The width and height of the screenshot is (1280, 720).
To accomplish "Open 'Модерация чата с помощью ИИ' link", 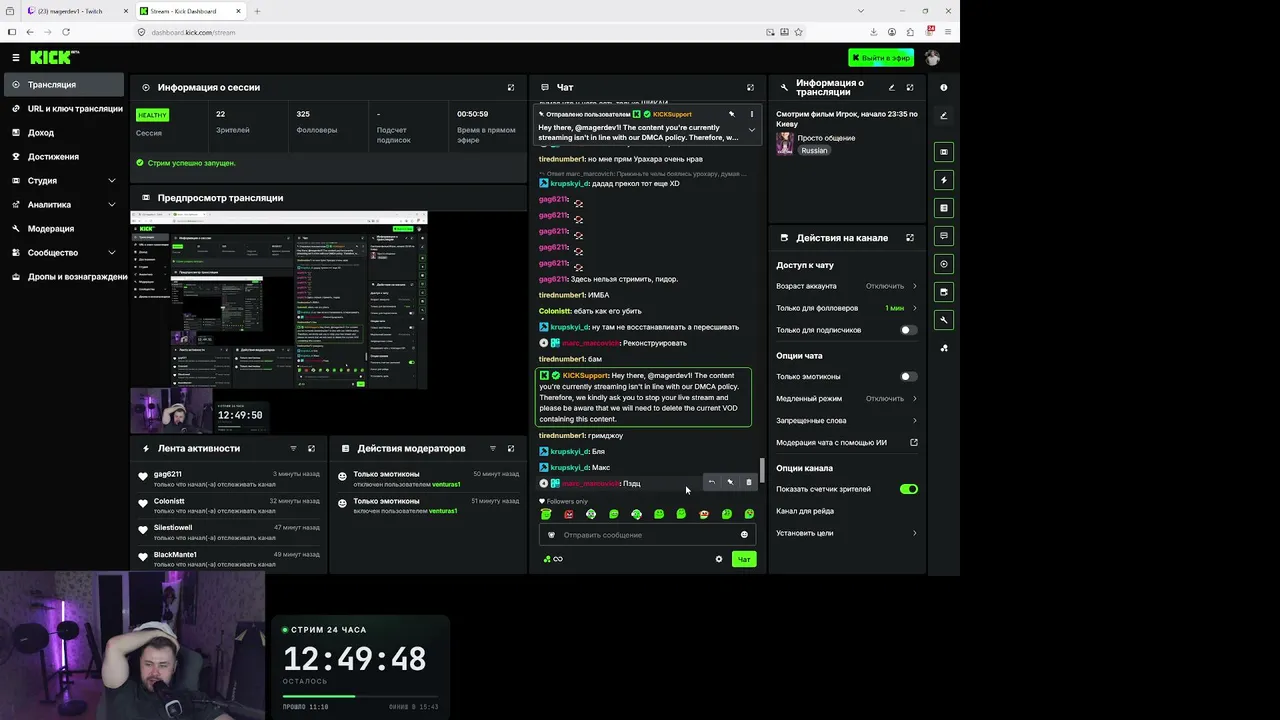I will point(847,443).
